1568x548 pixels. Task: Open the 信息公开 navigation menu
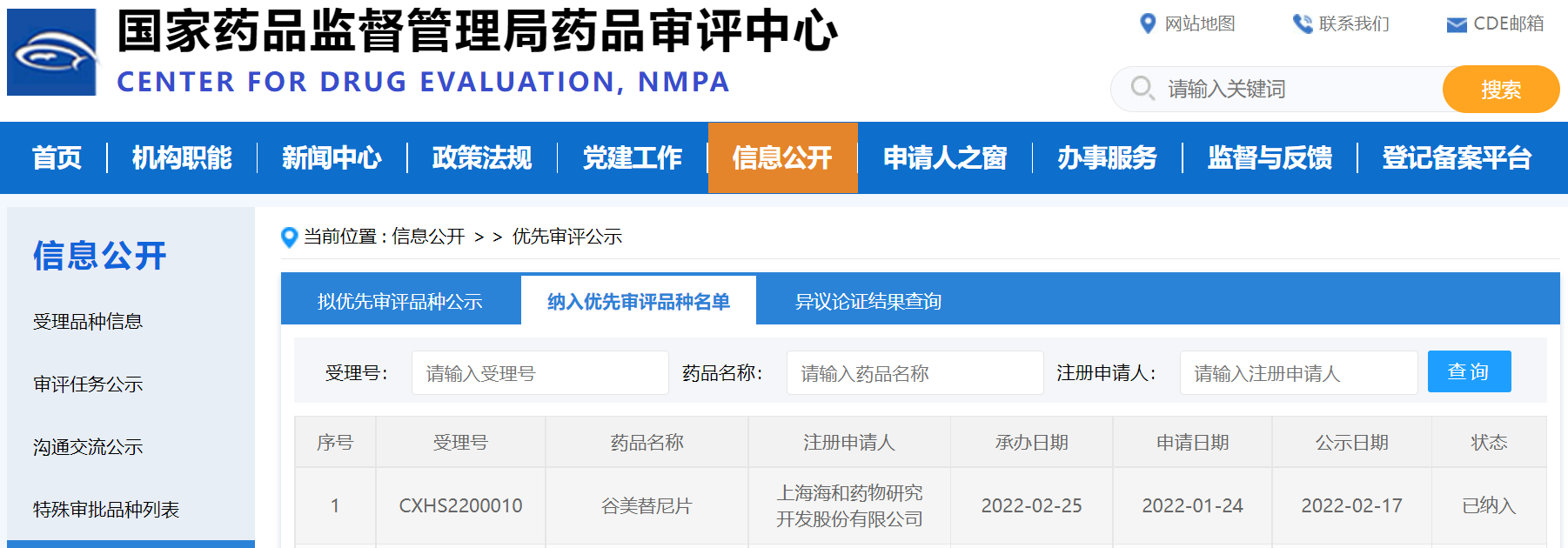(782, 157)
